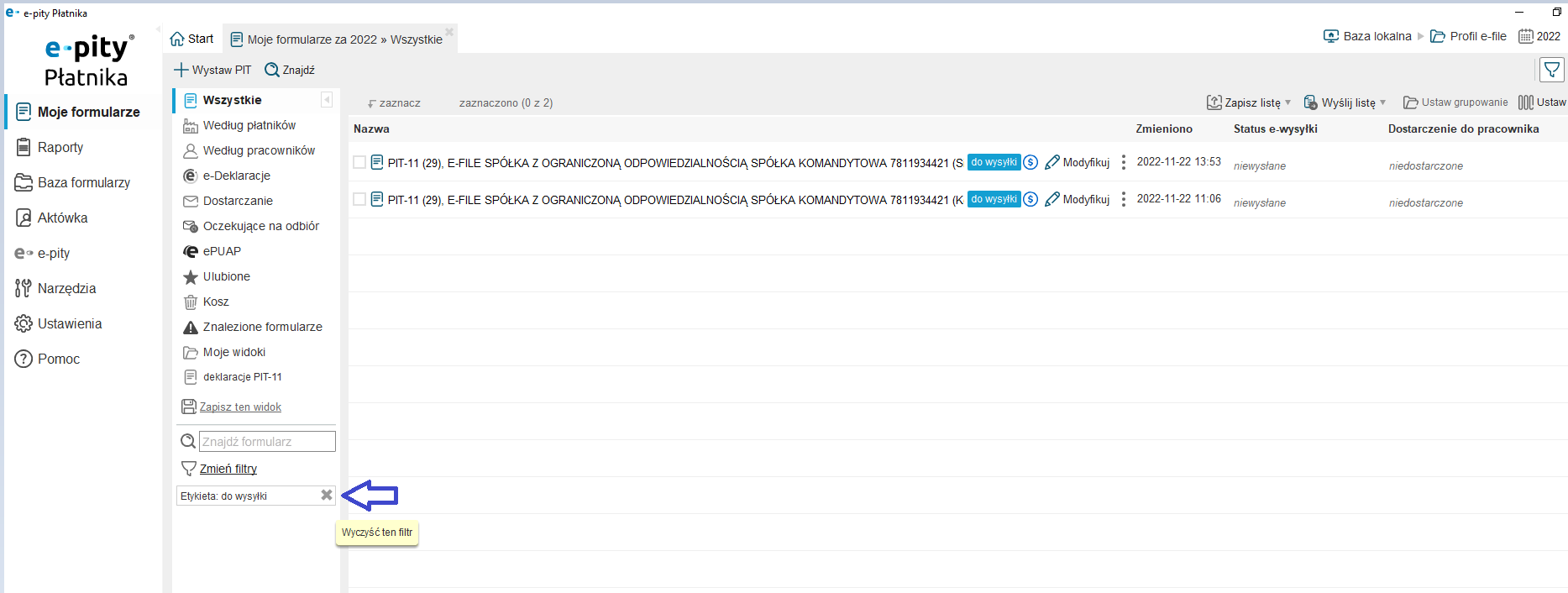Tick checkbox for the 11:06 PIT-11 row
Screen dimensions: 1568x593
pyautogui.click(x=359, y=199)
